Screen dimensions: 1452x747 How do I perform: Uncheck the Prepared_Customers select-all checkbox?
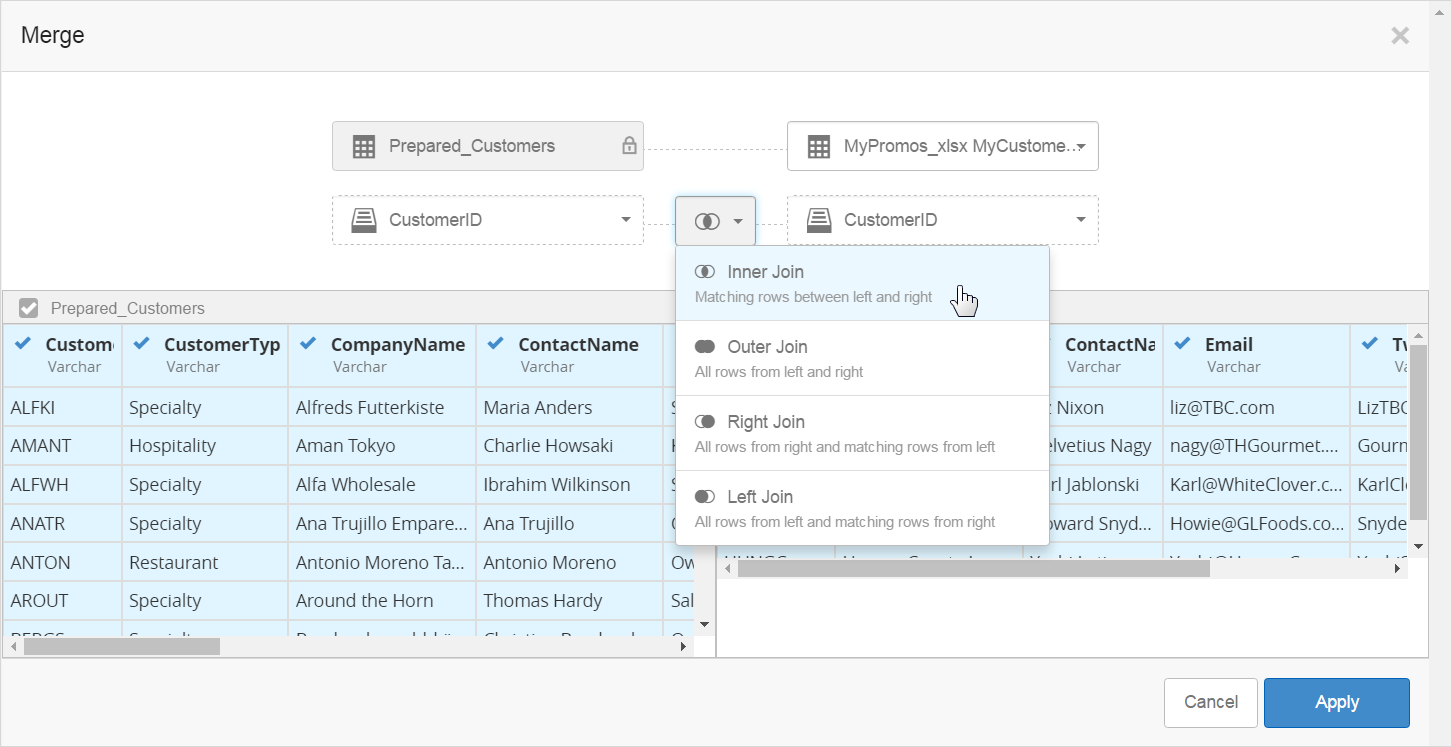point(29,308)
